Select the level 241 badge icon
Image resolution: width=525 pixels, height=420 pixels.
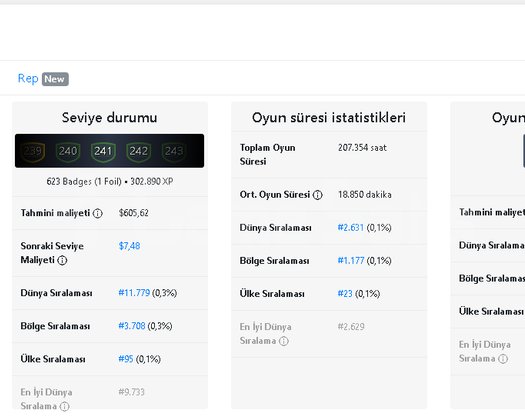(103, 151)
